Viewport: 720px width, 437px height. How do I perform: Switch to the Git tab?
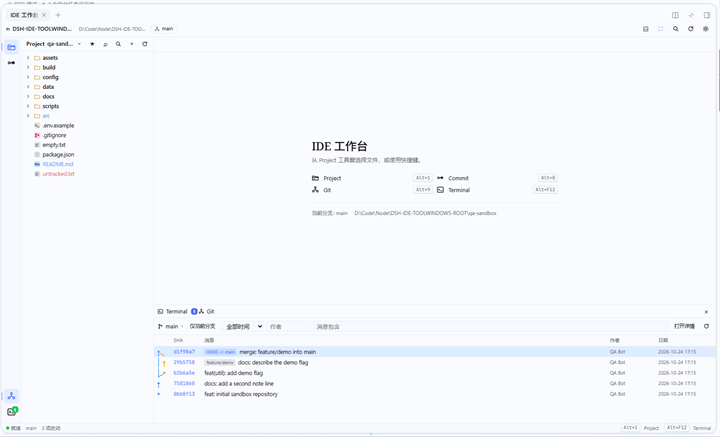coord(207,312)
